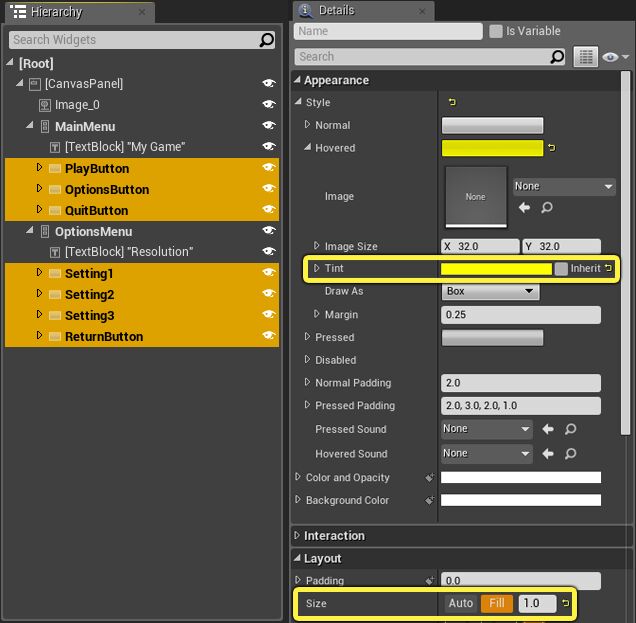Use selected asset for Hovered Sound

(548, 453)
